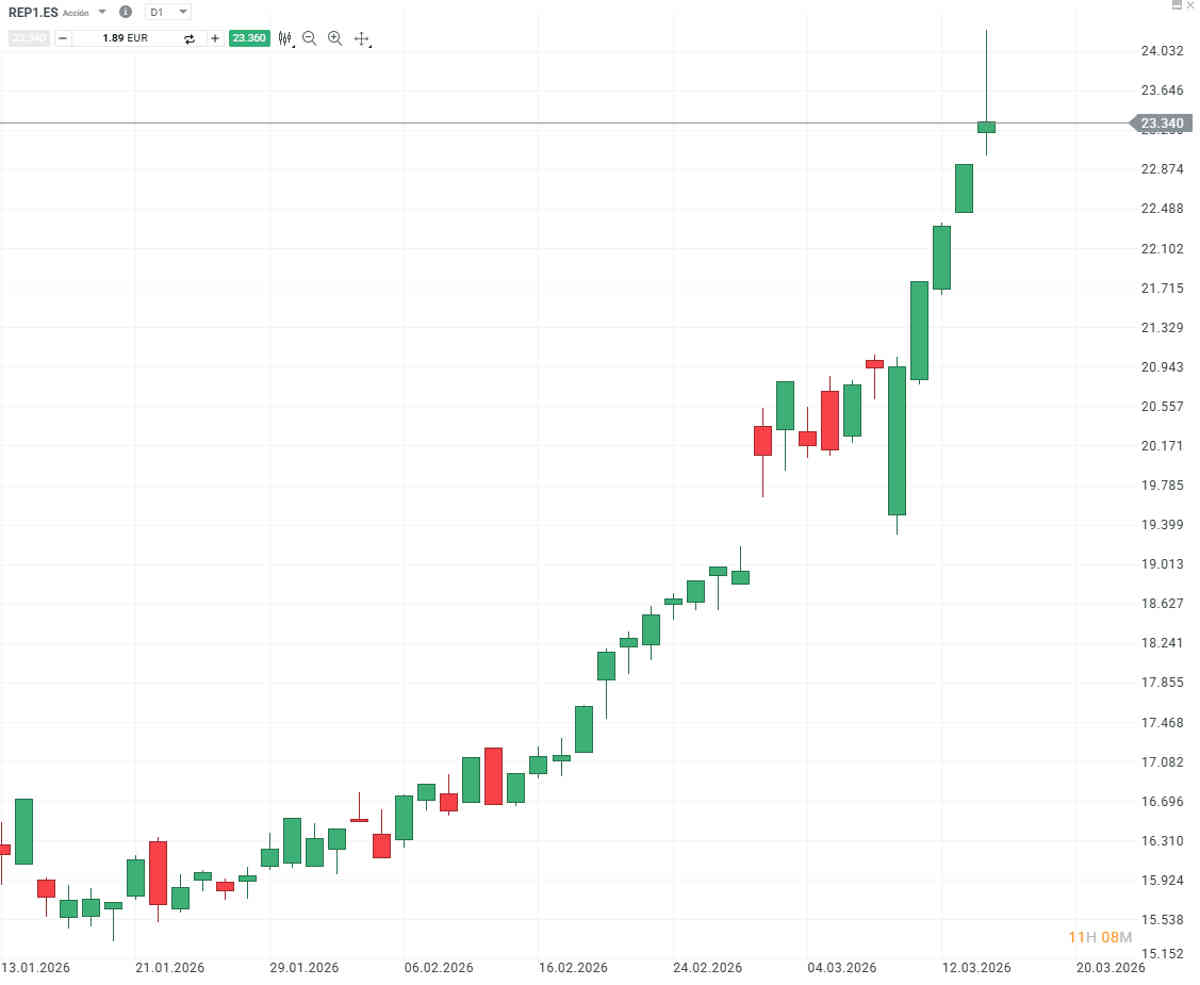Close the chart panel
Image resolution: width=1200 pixels, height=985 pixels.
(1190, 6)
